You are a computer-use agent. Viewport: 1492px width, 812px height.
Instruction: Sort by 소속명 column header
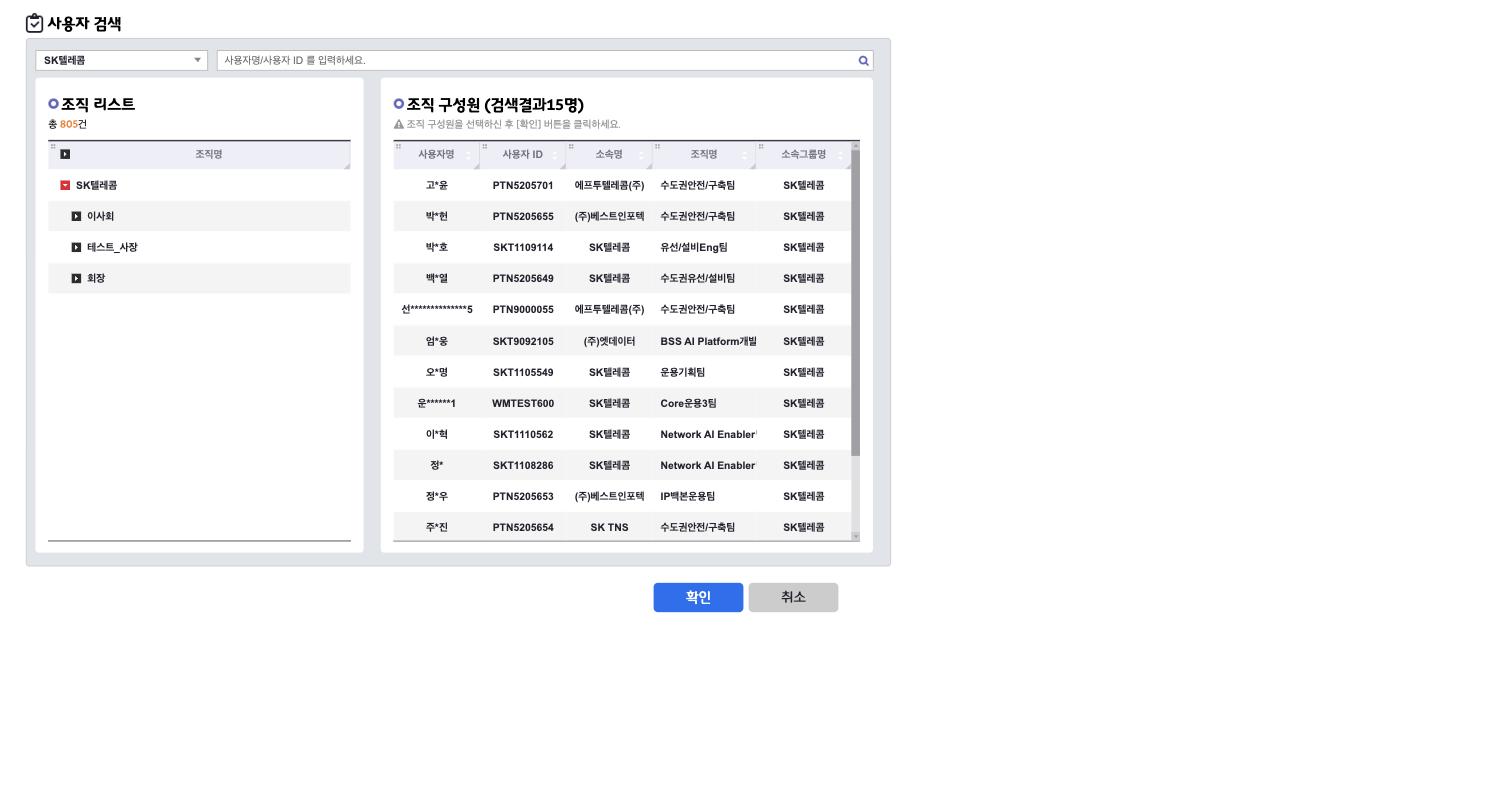pos(609,154)
